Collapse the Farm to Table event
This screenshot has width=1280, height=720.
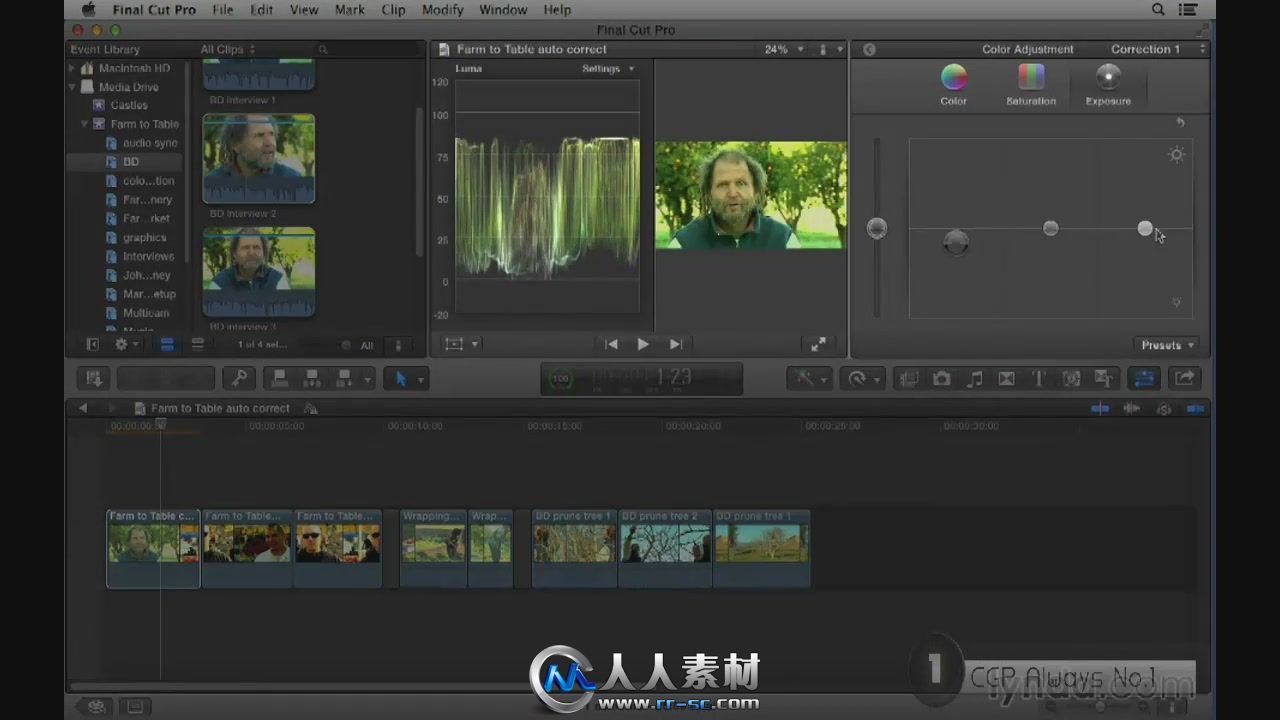pos(84,125)
